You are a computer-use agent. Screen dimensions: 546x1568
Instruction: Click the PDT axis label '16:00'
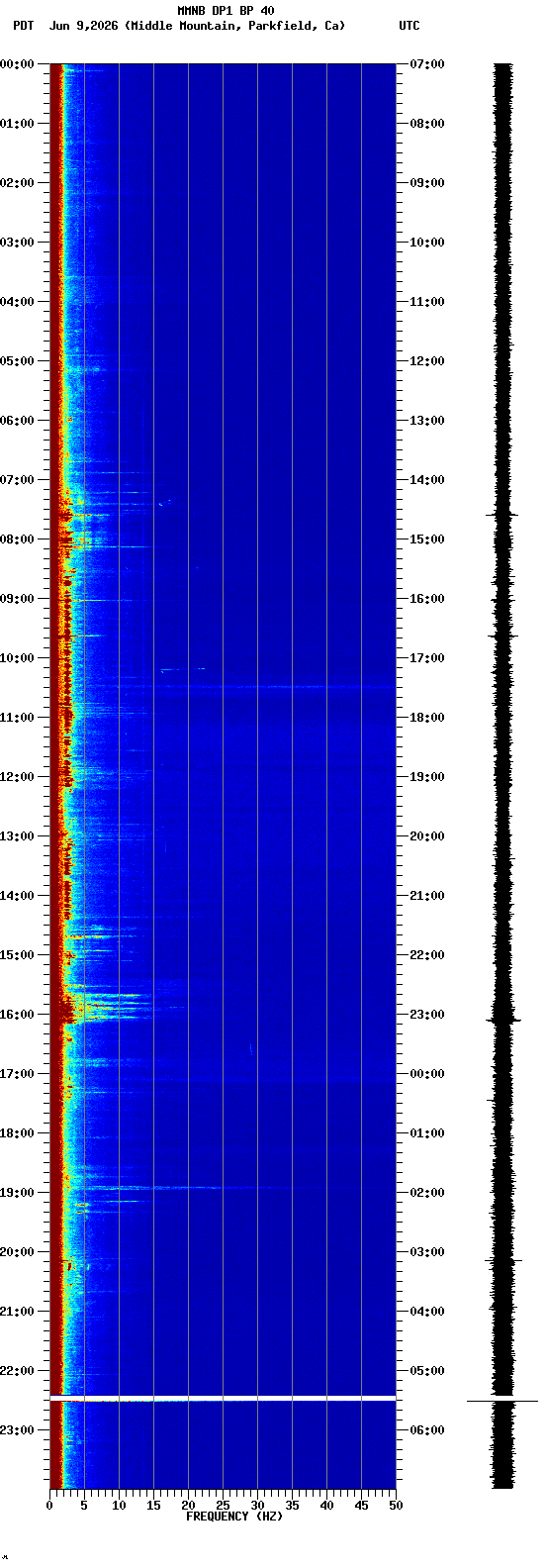point(17,1015)
